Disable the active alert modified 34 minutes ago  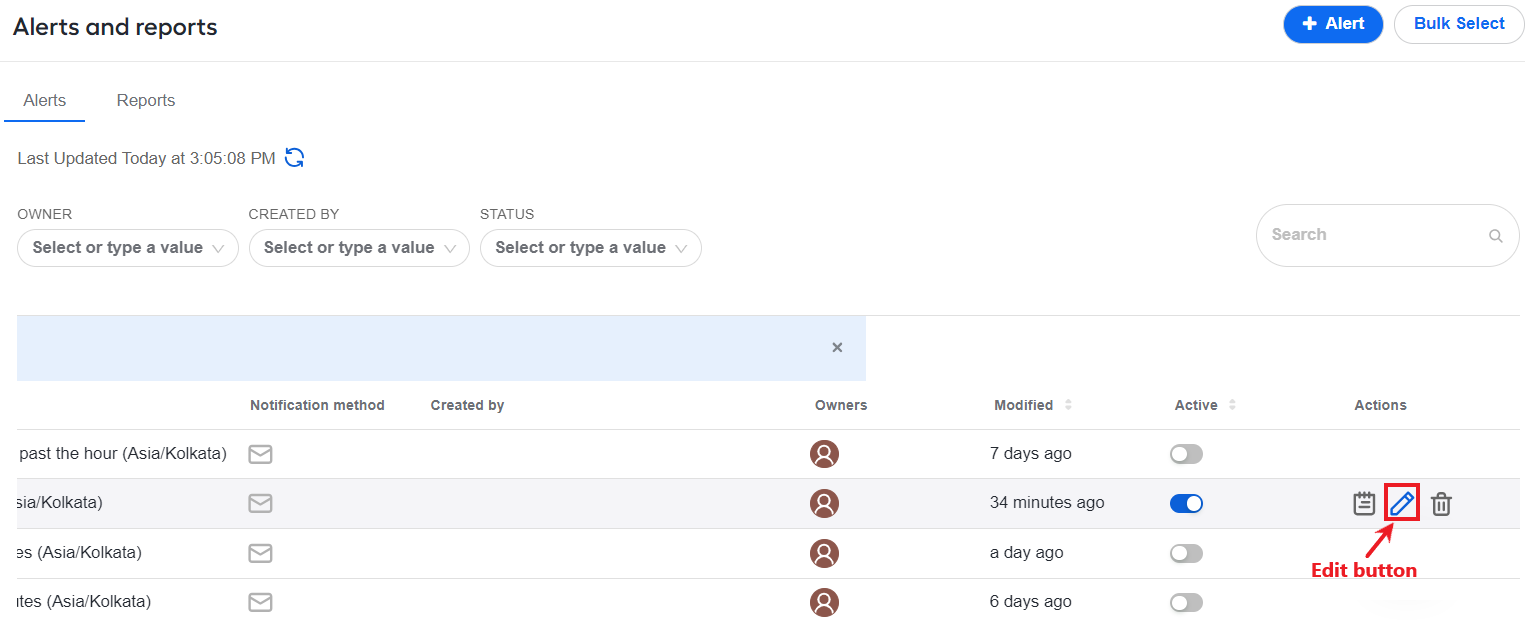(x=1186, y=503)
